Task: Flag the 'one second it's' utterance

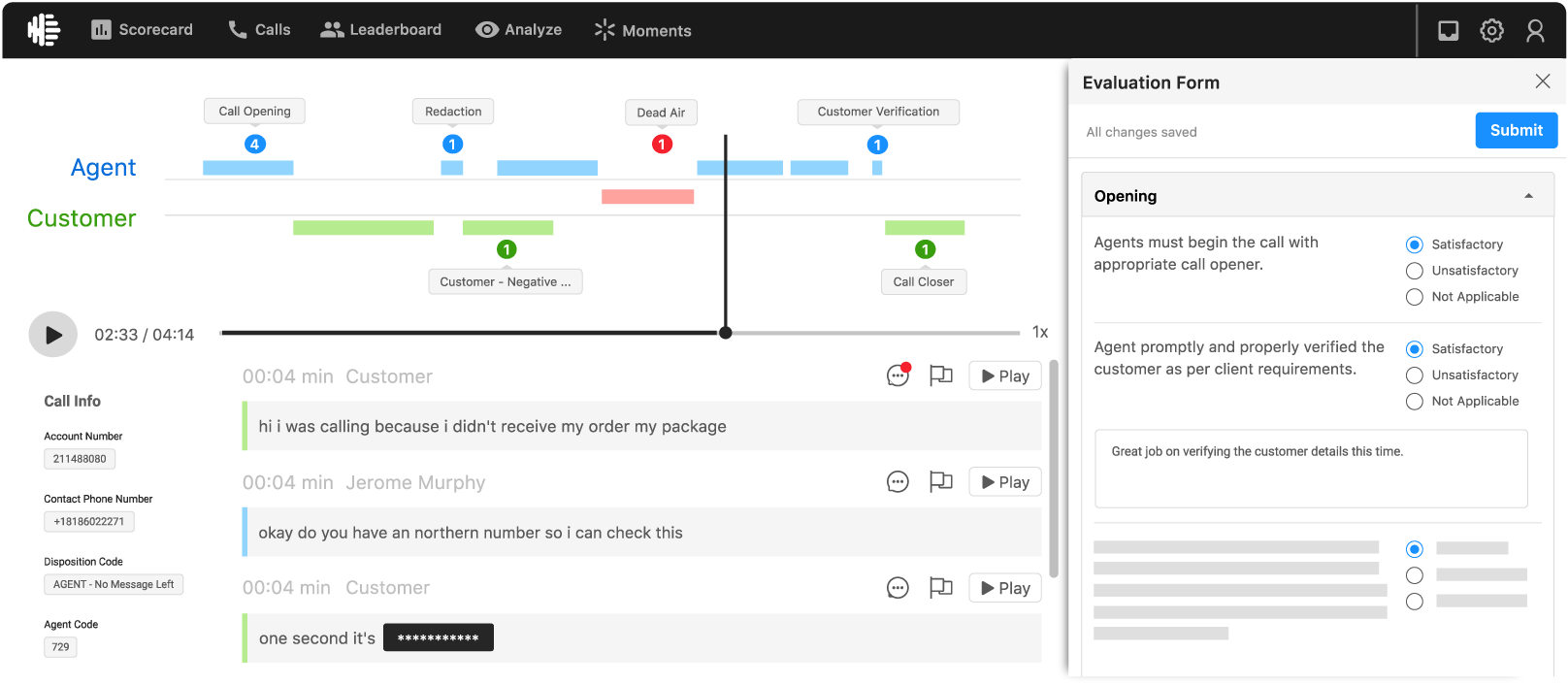Action: tap(941, 588)
